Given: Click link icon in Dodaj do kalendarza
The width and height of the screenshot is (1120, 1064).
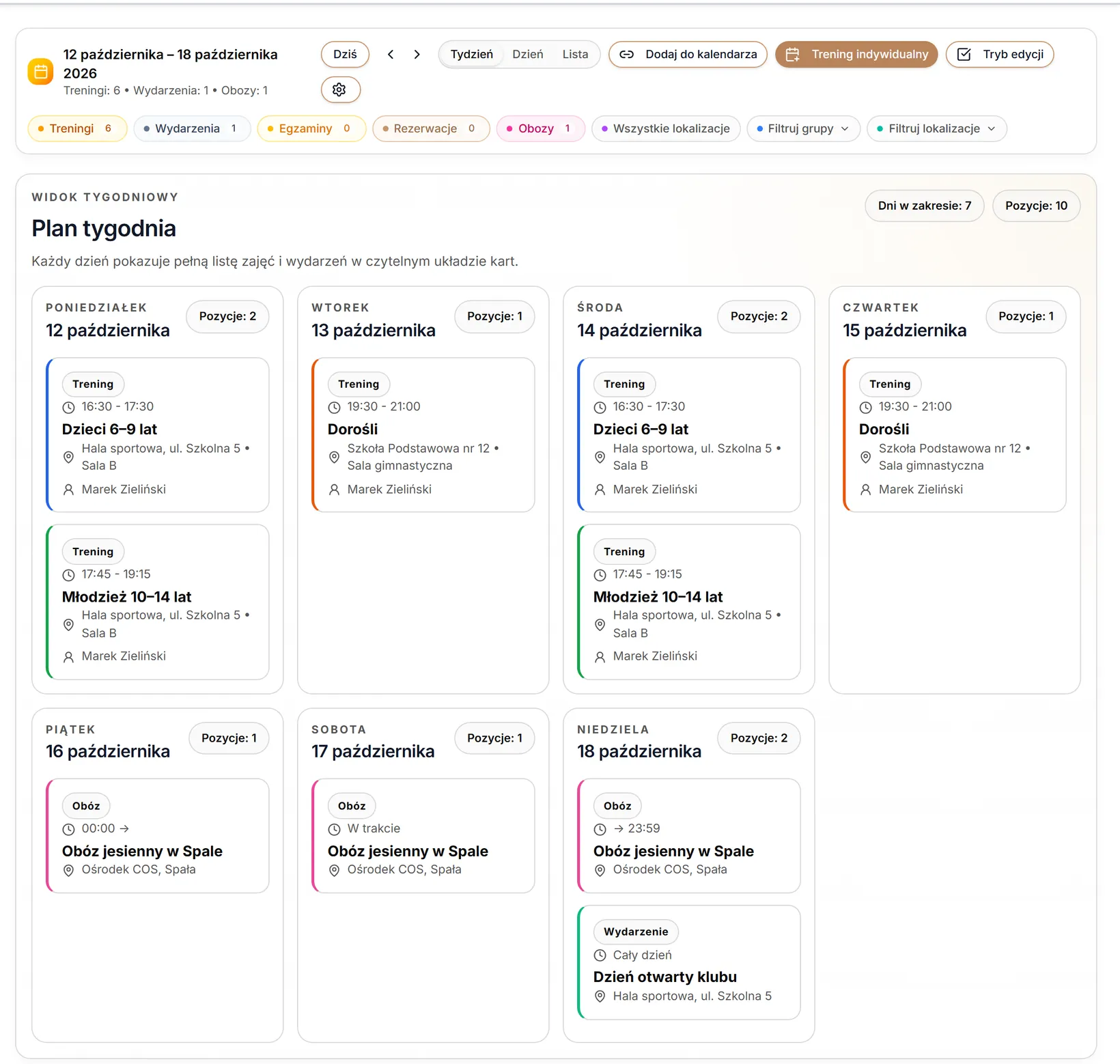Looking at the screenshot, I should pos(626,55).
